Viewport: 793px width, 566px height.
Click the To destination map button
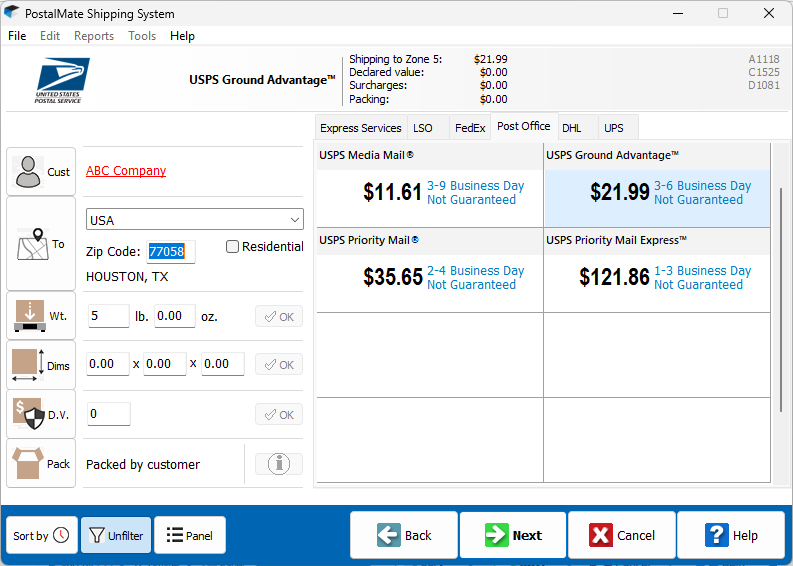[41, 244]
